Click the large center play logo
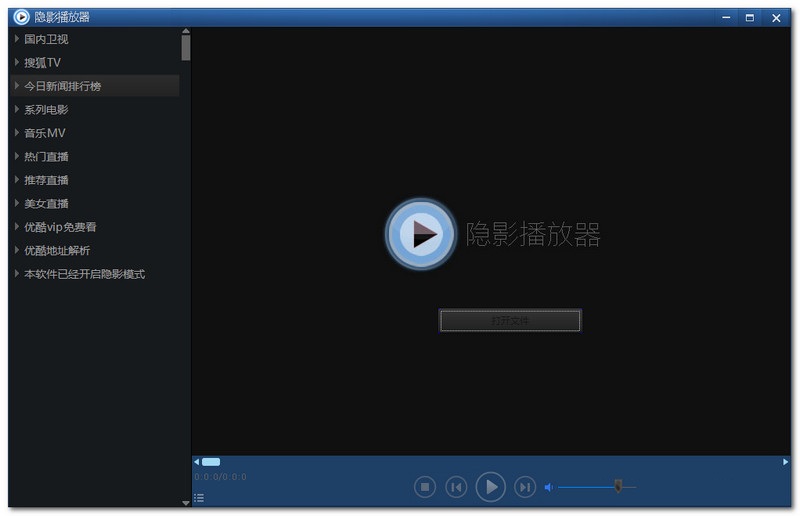Viewport: 800px width, 516px height. click(421, 234)
